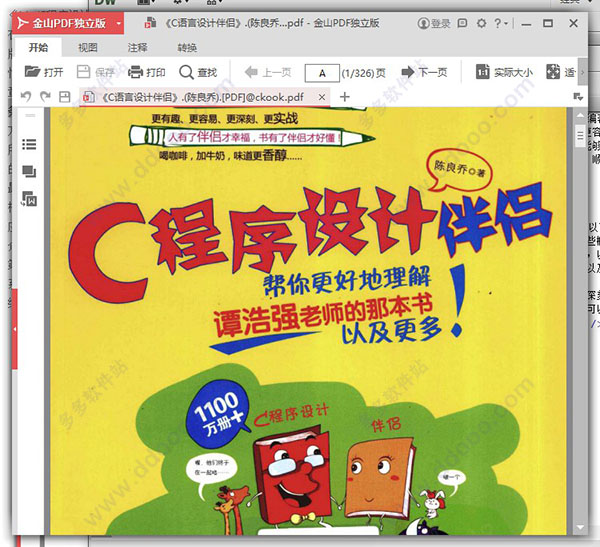Expand the ribbon overflow arrow at right edge
Screen dimensions: 600x547
click(x=582, y=72)
